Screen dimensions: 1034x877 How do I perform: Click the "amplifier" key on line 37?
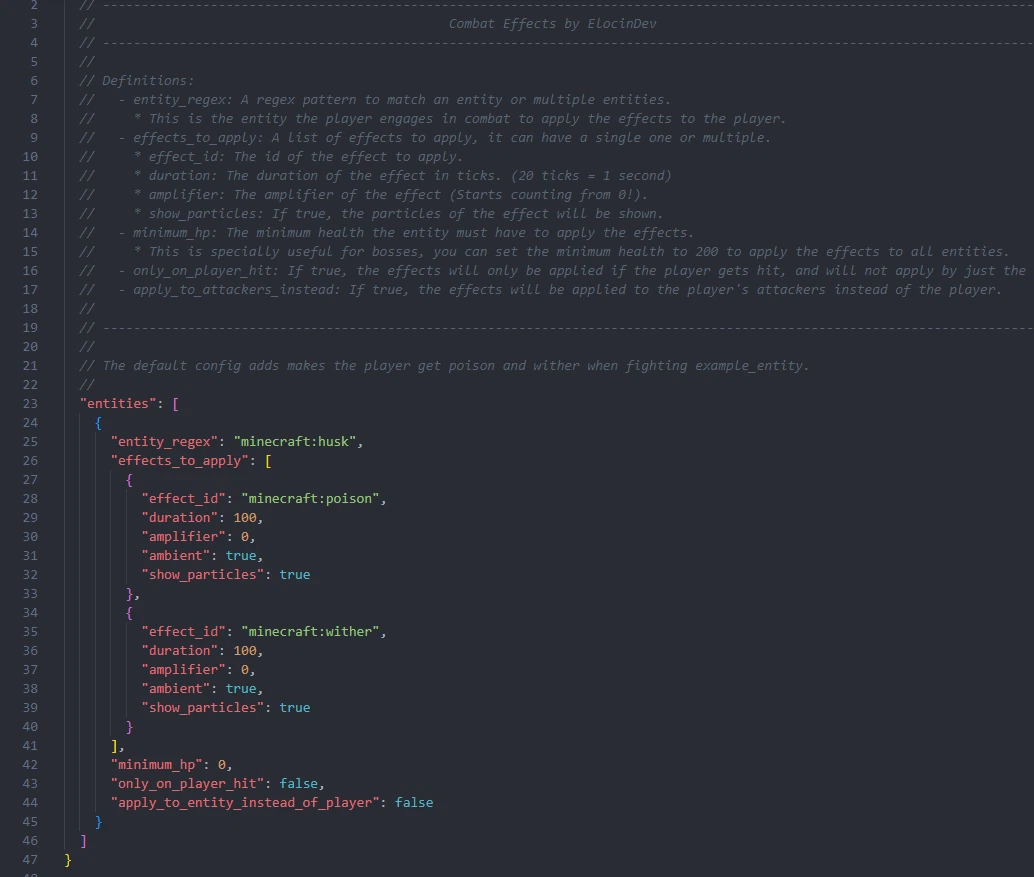click(x=183, y=670)
